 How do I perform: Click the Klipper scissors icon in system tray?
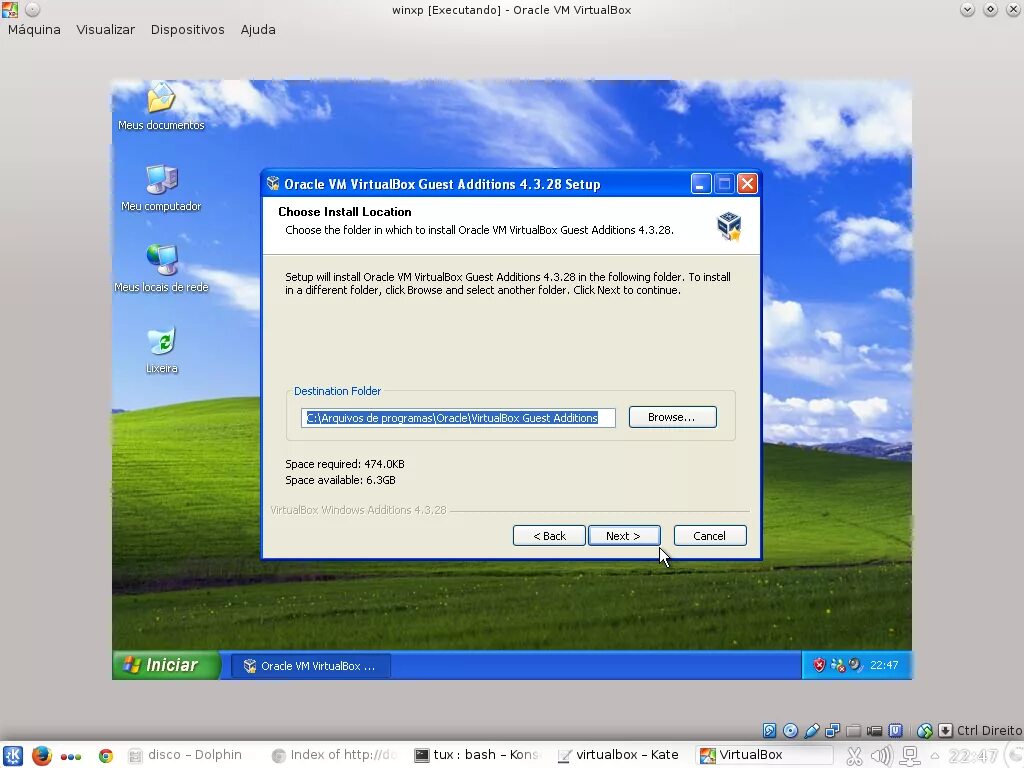855,755
